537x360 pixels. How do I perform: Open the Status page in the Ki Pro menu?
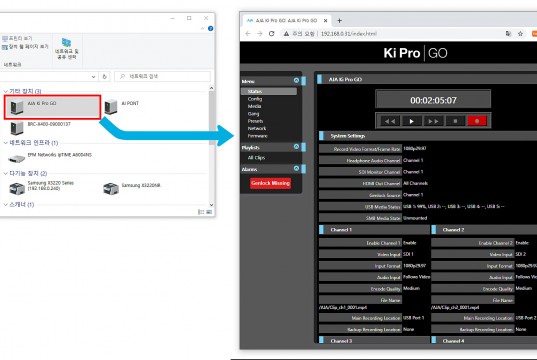point(269,91)
